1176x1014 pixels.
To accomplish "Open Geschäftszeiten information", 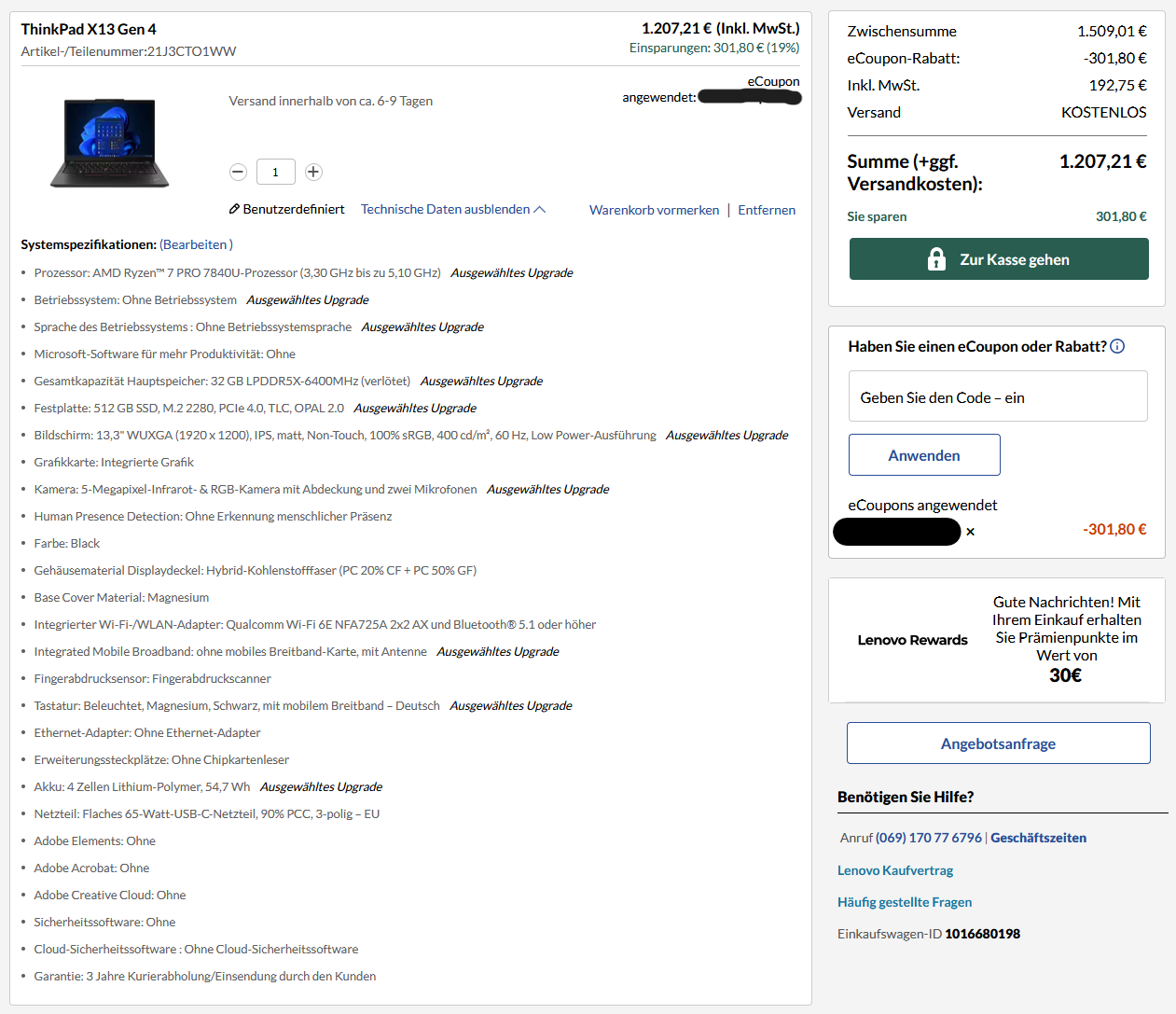I will (1038, 837).
